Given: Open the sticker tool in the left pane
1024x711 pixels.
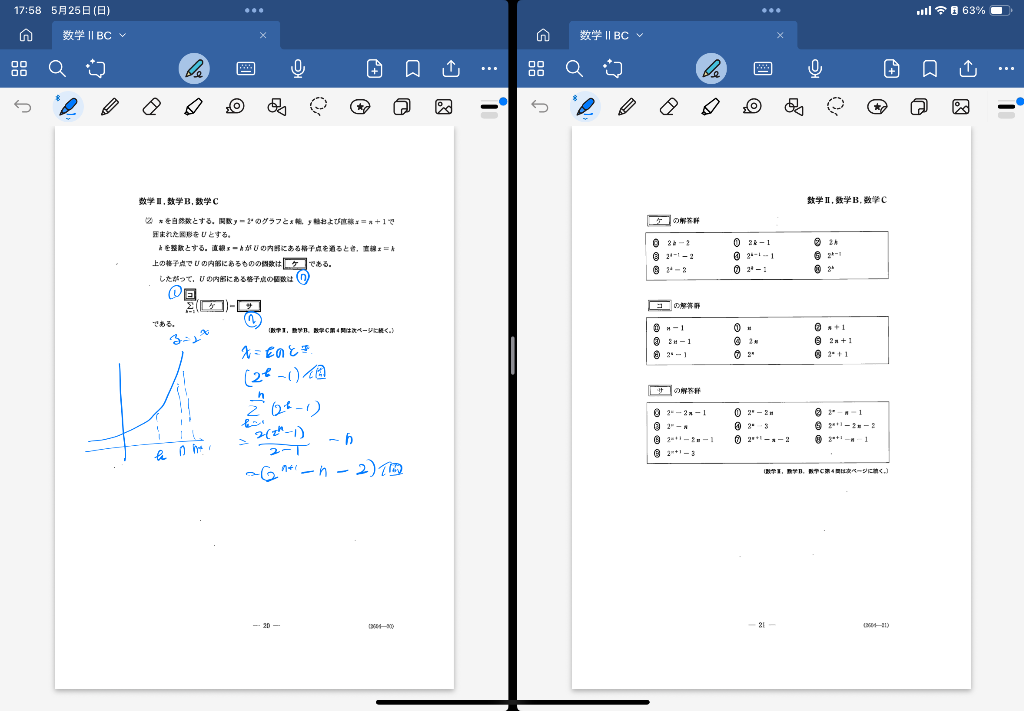Looking at the screenshot, I should (361, 106).
